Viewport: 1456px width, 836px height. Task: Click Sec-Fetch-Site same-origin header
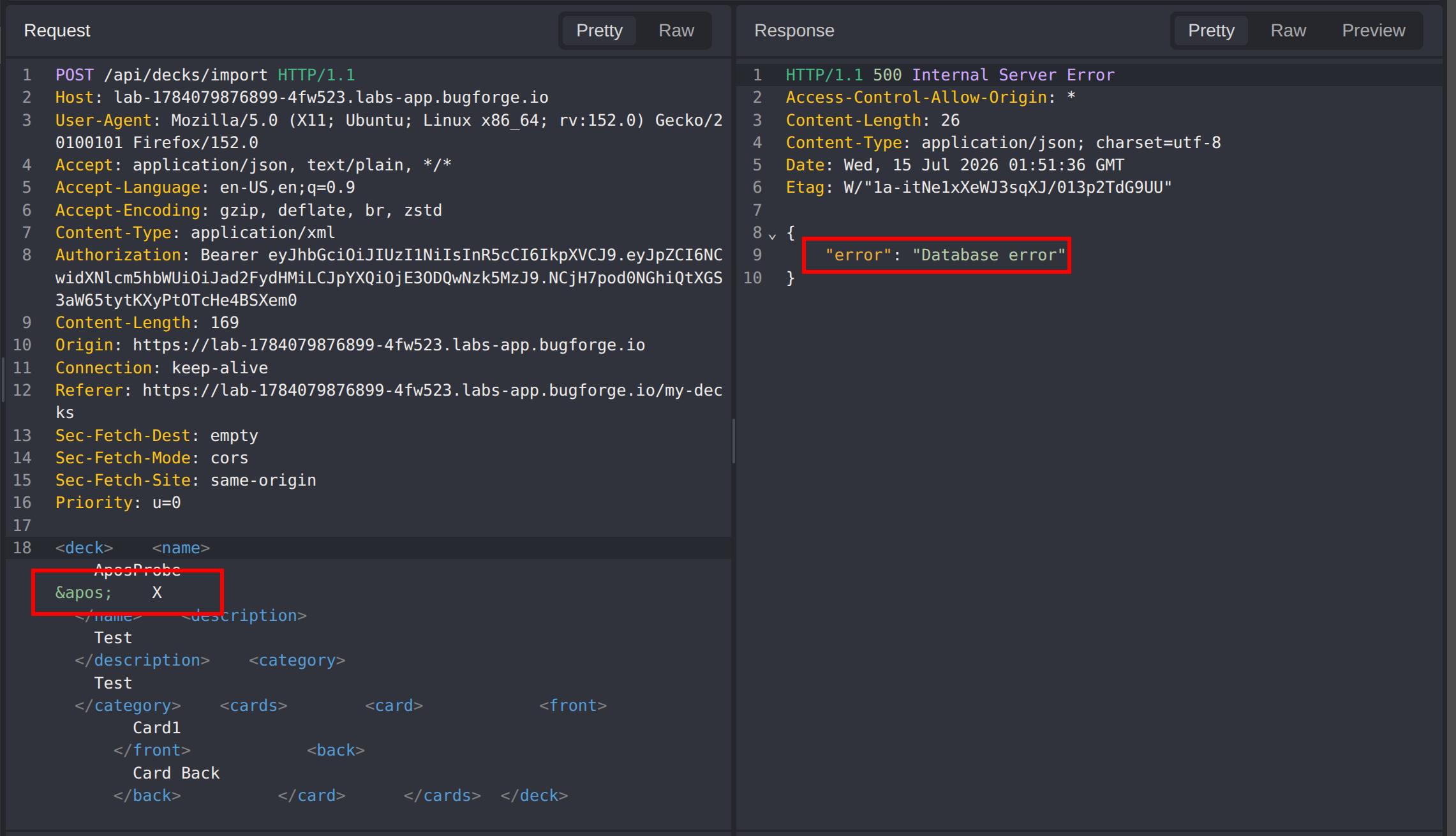point(186,480)
